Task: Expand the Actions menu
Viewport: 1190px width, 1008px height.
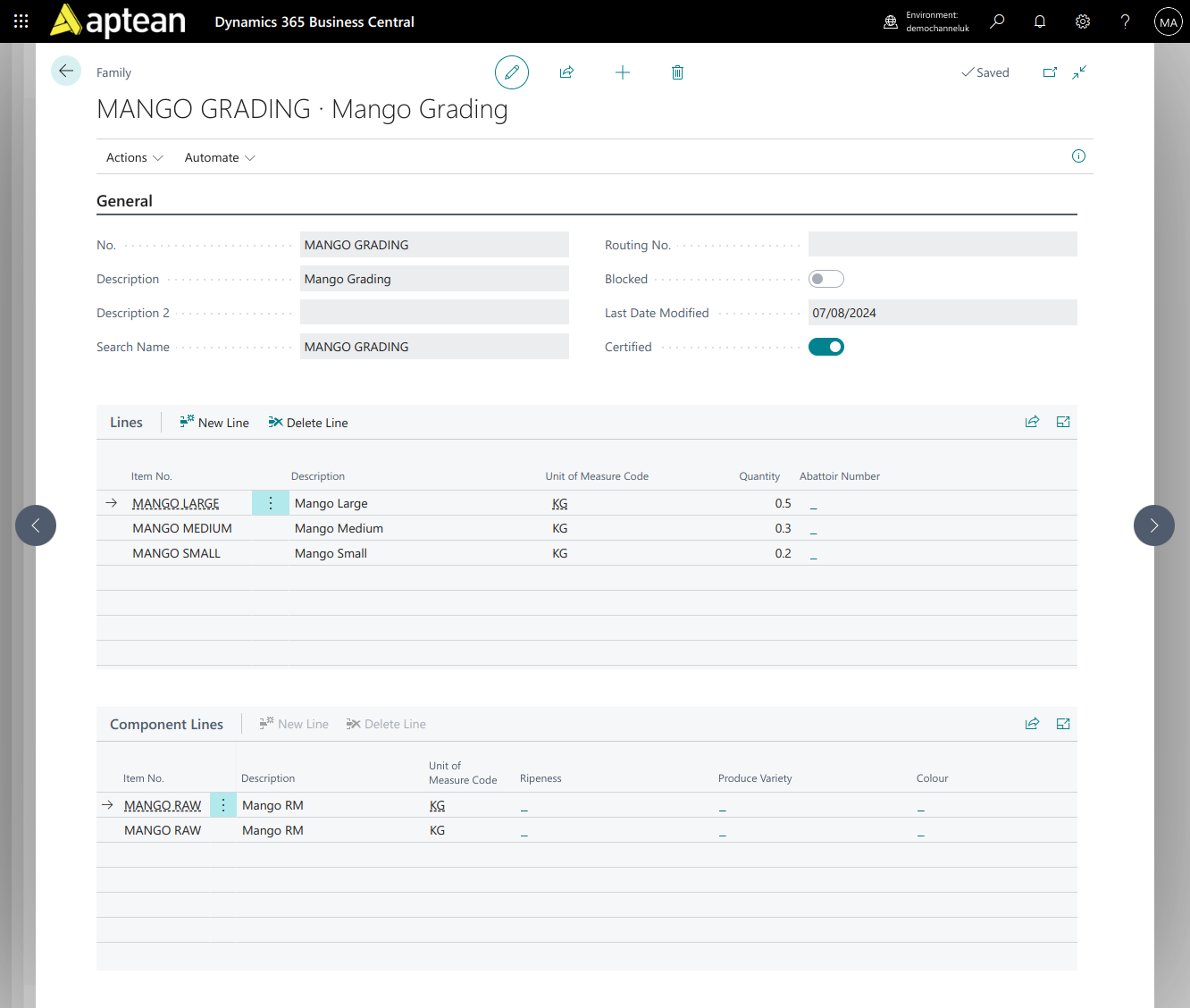Action: point(134,157)
